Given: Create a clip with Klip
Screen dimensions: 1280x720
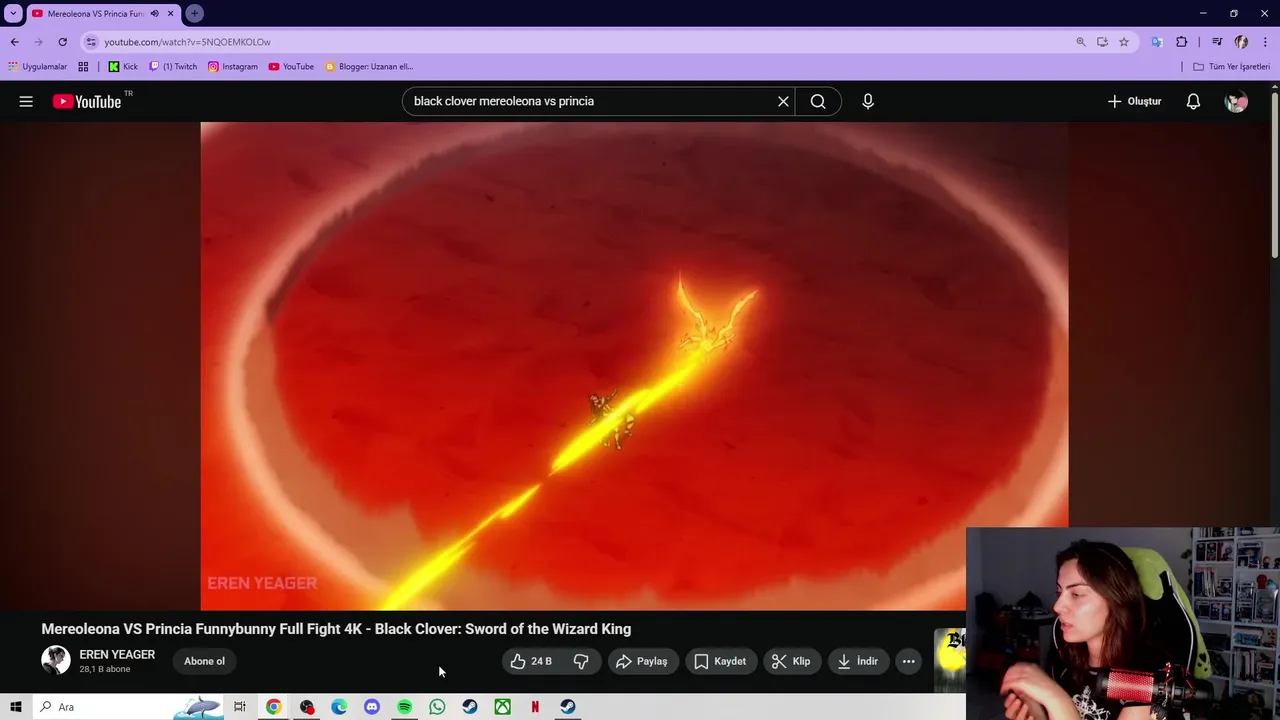Looking at the screenshot, I should [x=791, y=661].
